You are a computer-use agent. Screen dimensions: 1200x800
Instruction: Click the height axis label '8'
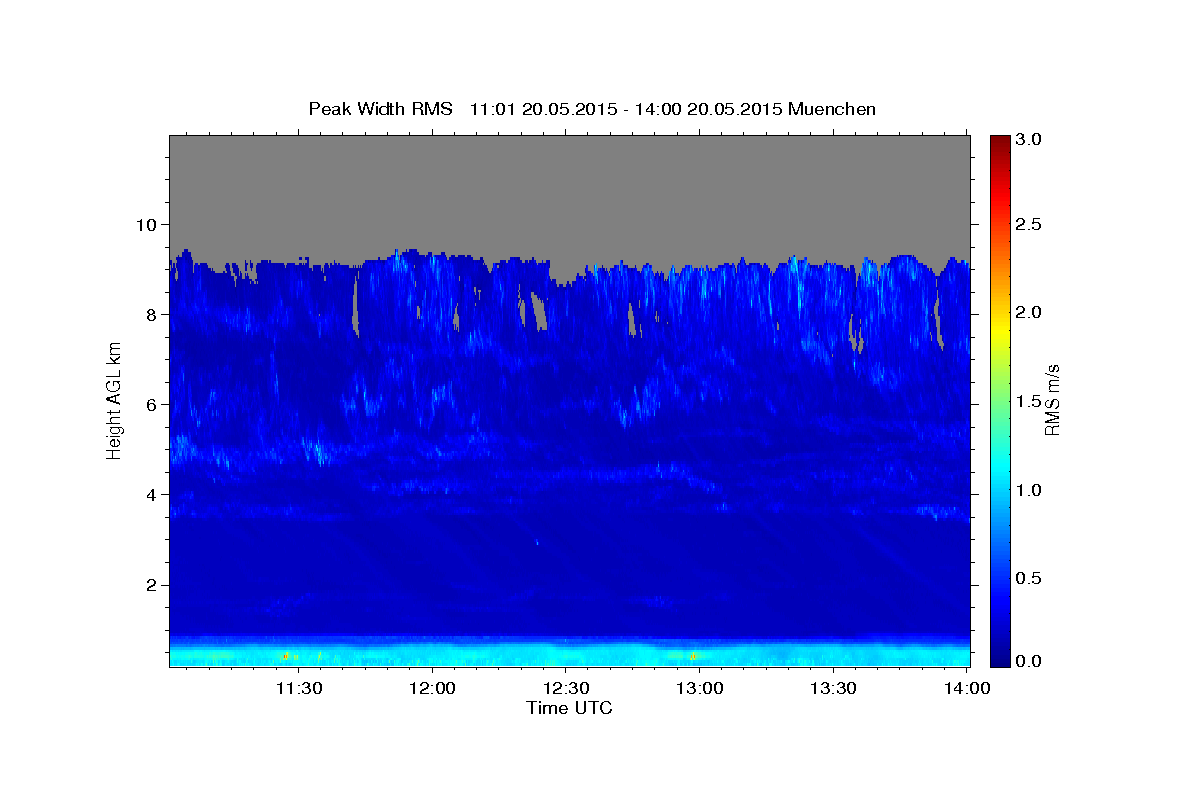[154, 314]
